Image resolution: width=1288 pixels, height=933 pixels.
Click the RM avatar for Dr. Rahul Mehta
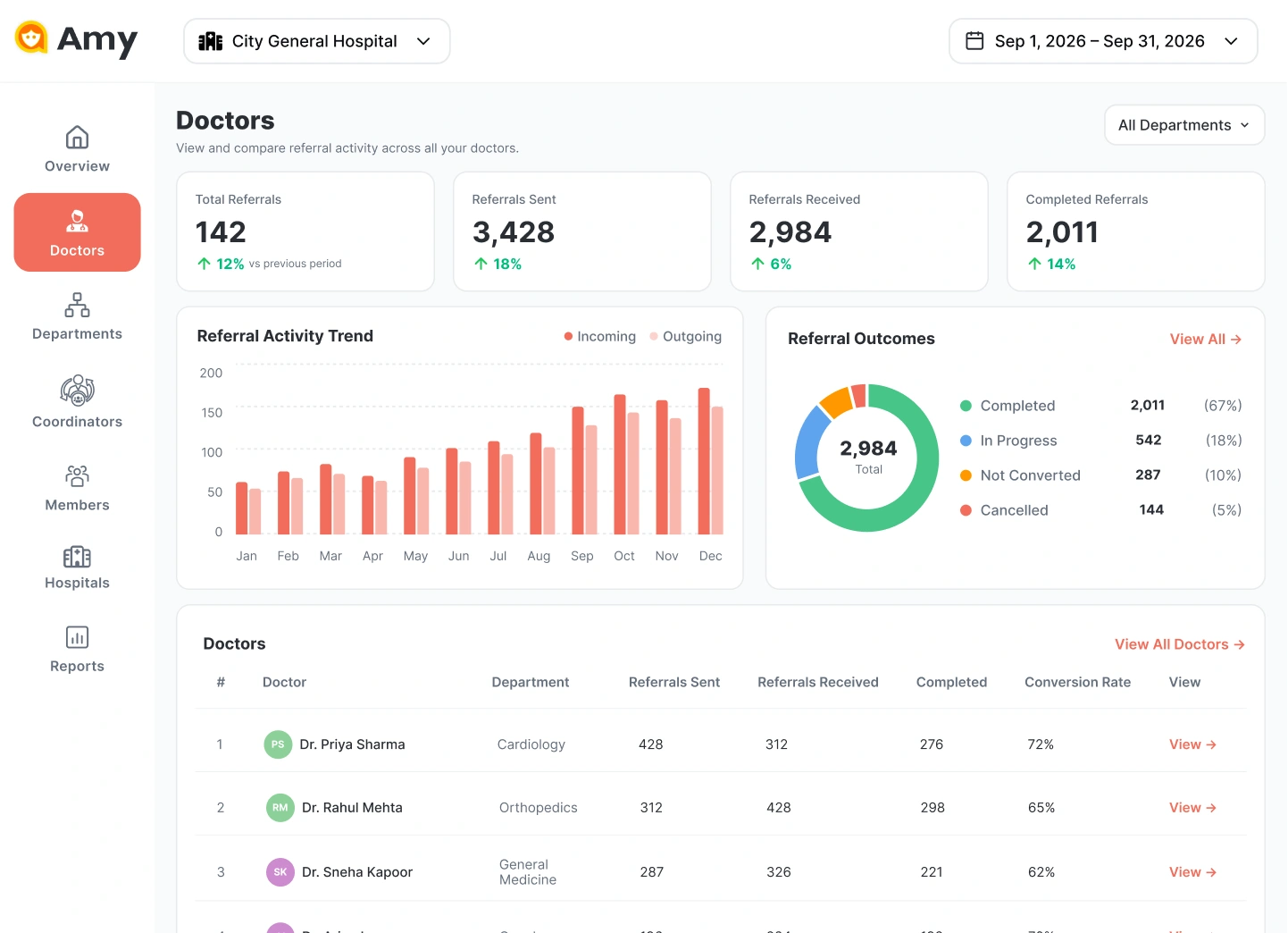point(280,808)
